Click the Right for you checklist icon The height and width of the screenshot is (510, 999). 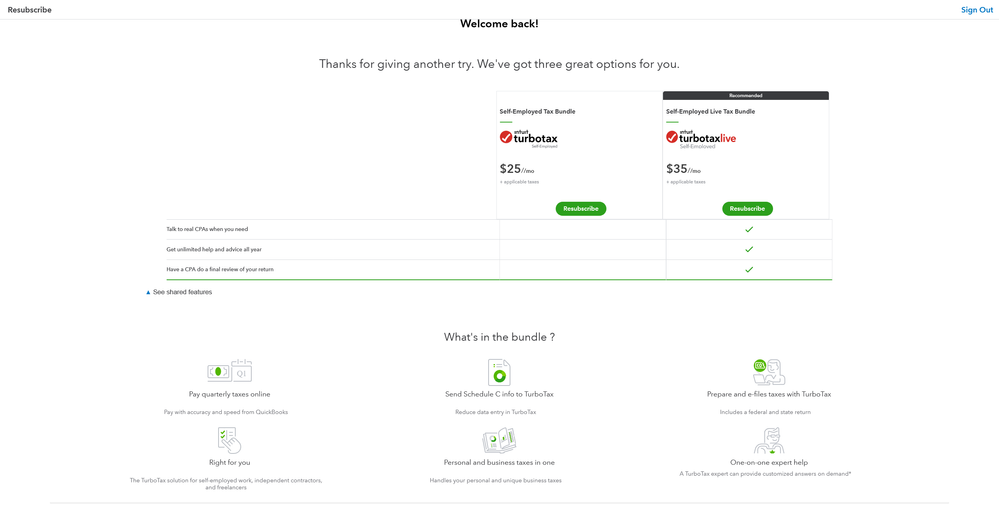click(x=229, y=440)
